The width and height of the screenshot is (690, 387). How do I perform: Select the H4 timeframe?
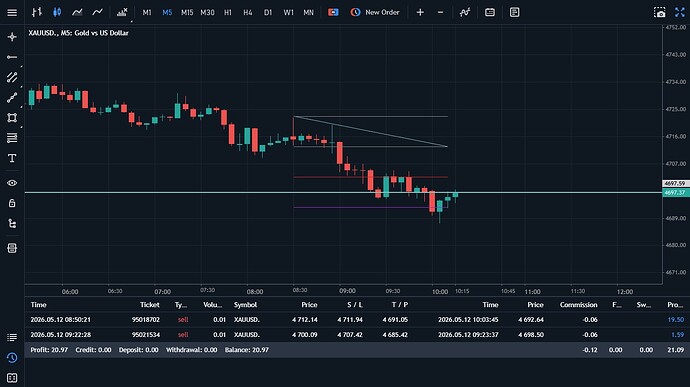(248, 12)
